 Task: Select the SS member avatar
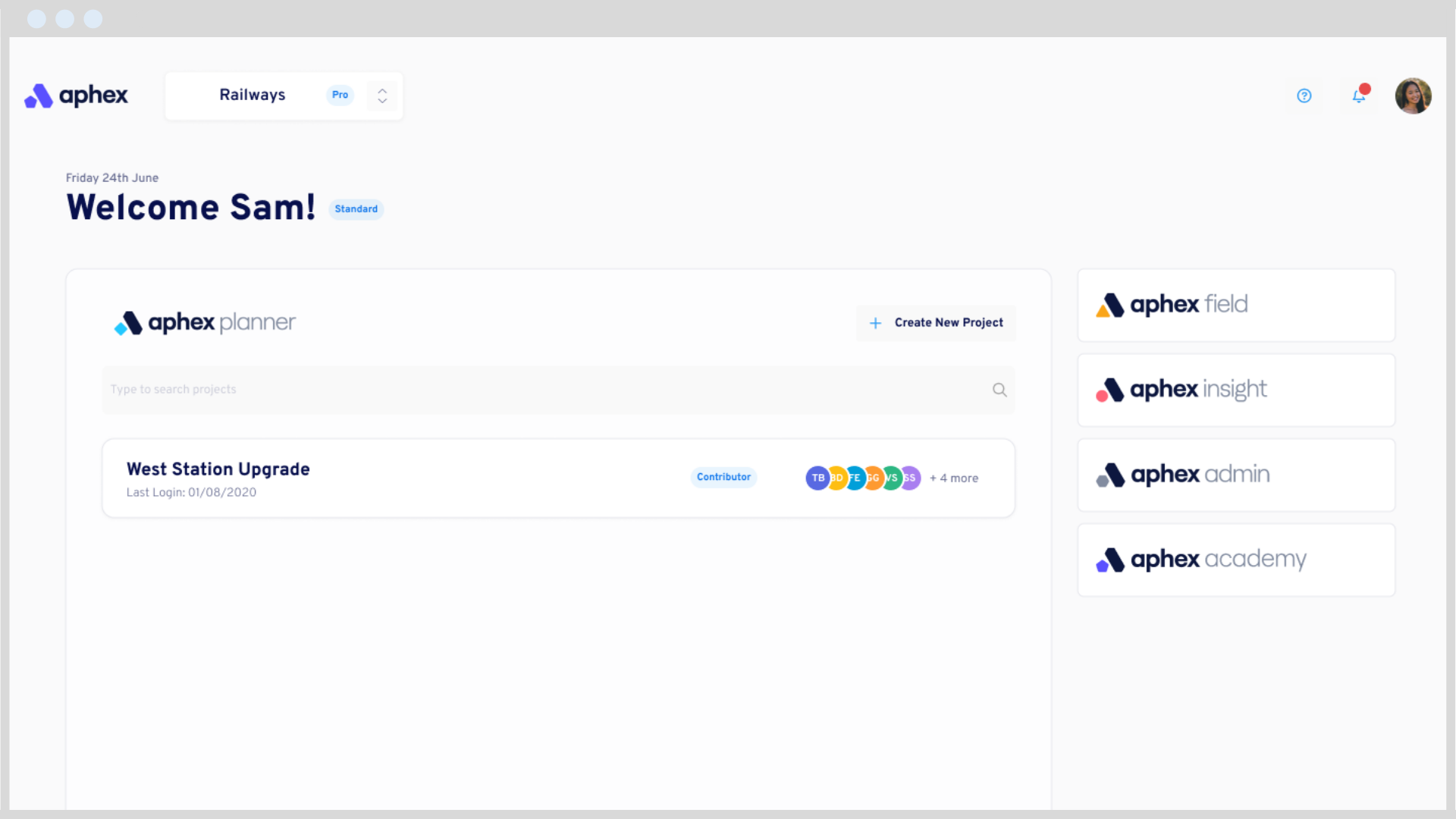coord(911,478)
